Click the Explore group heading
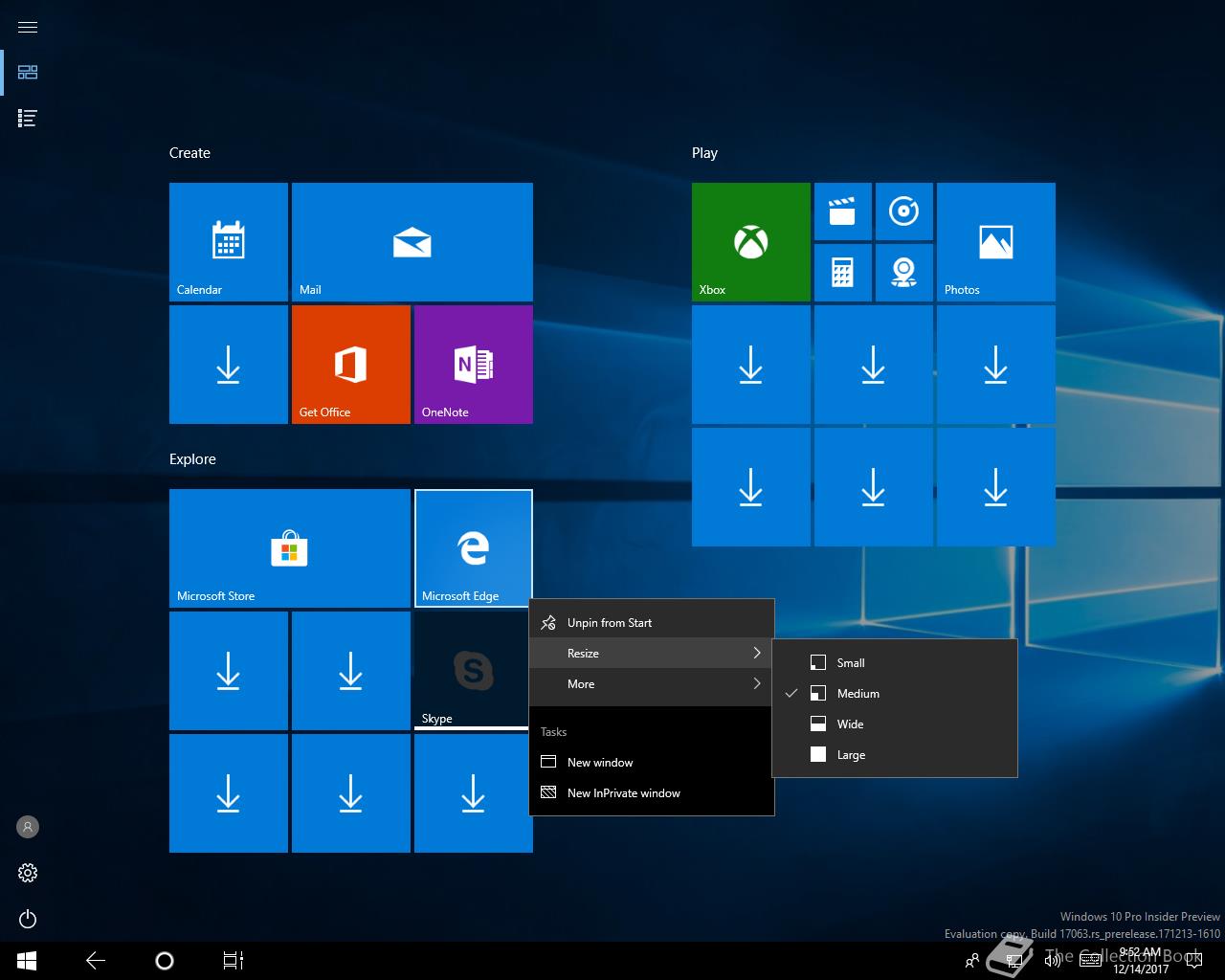This screenshot has width=1225, height=980. click(192, 459)
